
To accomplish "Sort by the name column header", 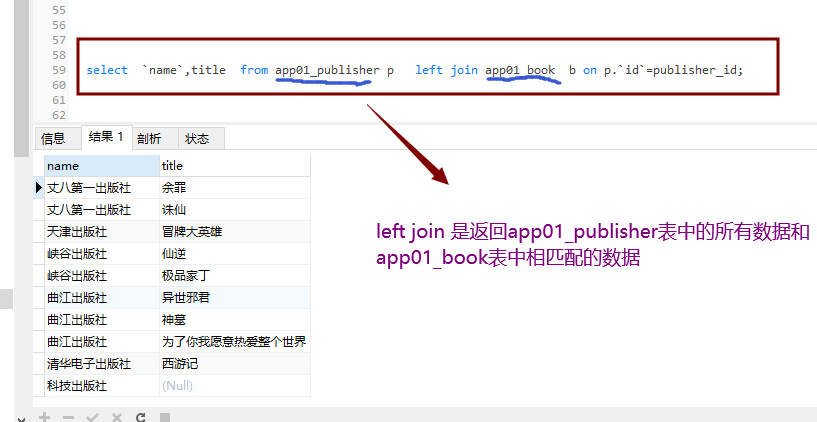I will tap(102, 166).
